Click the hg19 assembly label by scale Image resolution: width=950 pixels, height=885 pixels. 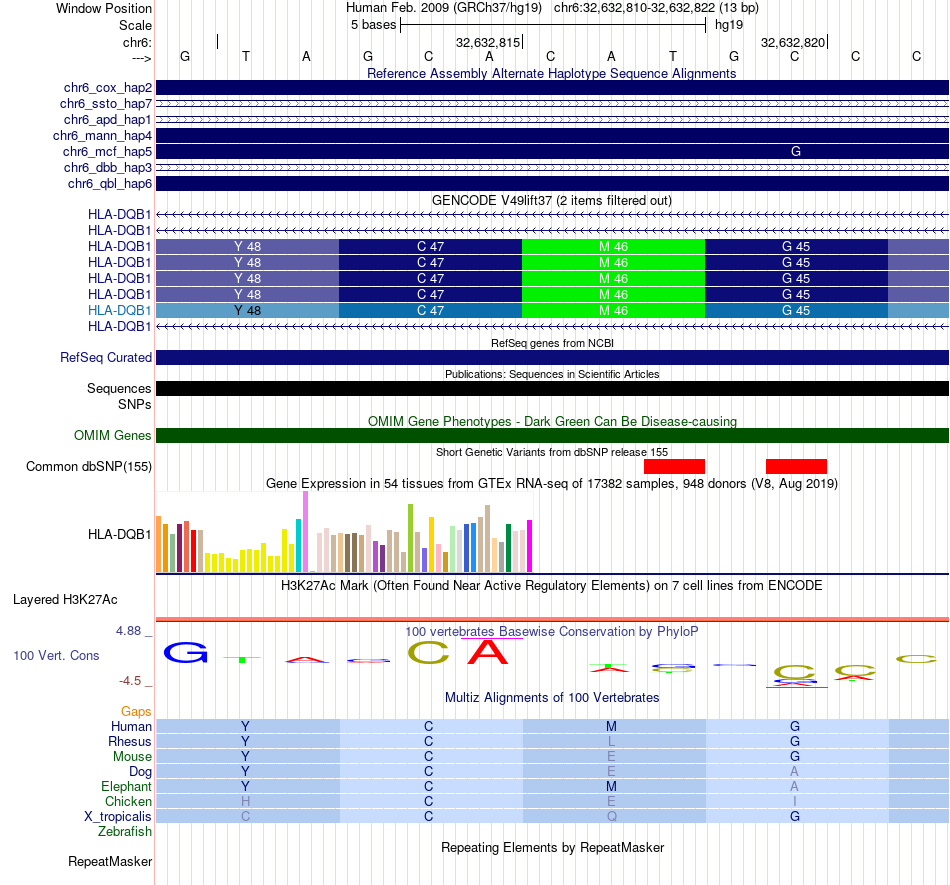[729, 25]
